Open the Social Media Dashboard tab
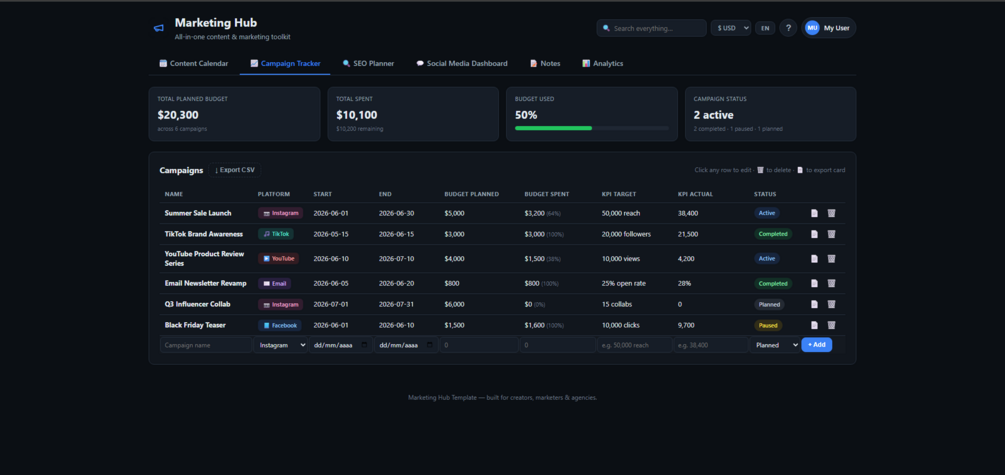Screen dimensions: 1005x475 click(461, 63)
